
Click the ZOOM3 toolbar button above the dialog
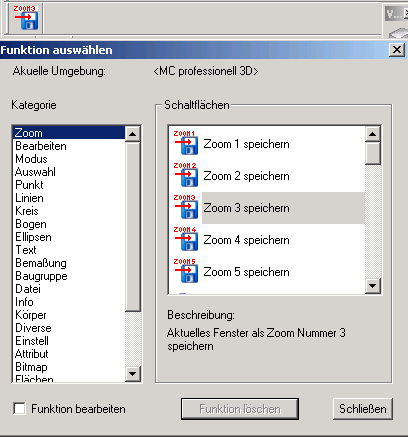point(26,17)
